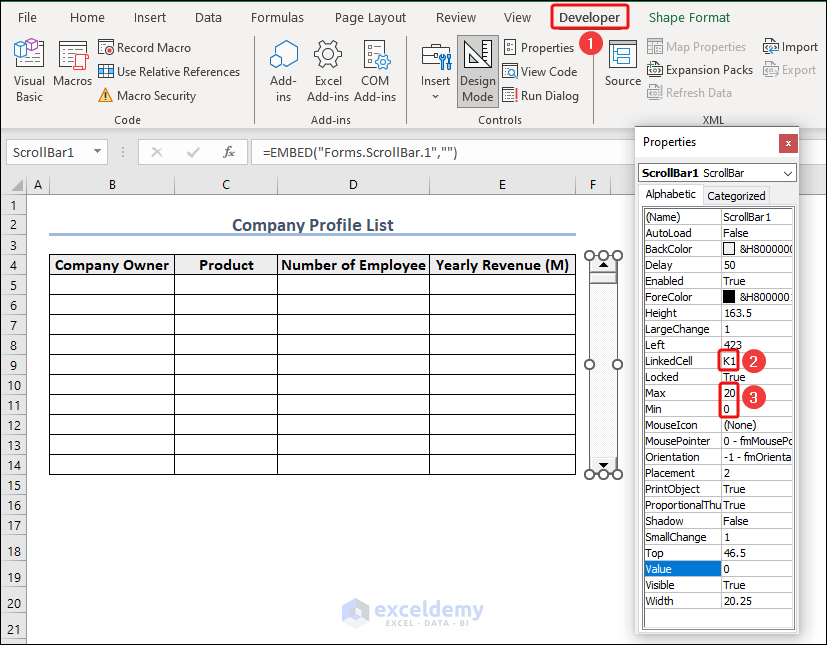Viewport: 827px width, 645px height.
Task: Click the Run Dialog icon
Action: pyautogui.click(x=541, y=95)
